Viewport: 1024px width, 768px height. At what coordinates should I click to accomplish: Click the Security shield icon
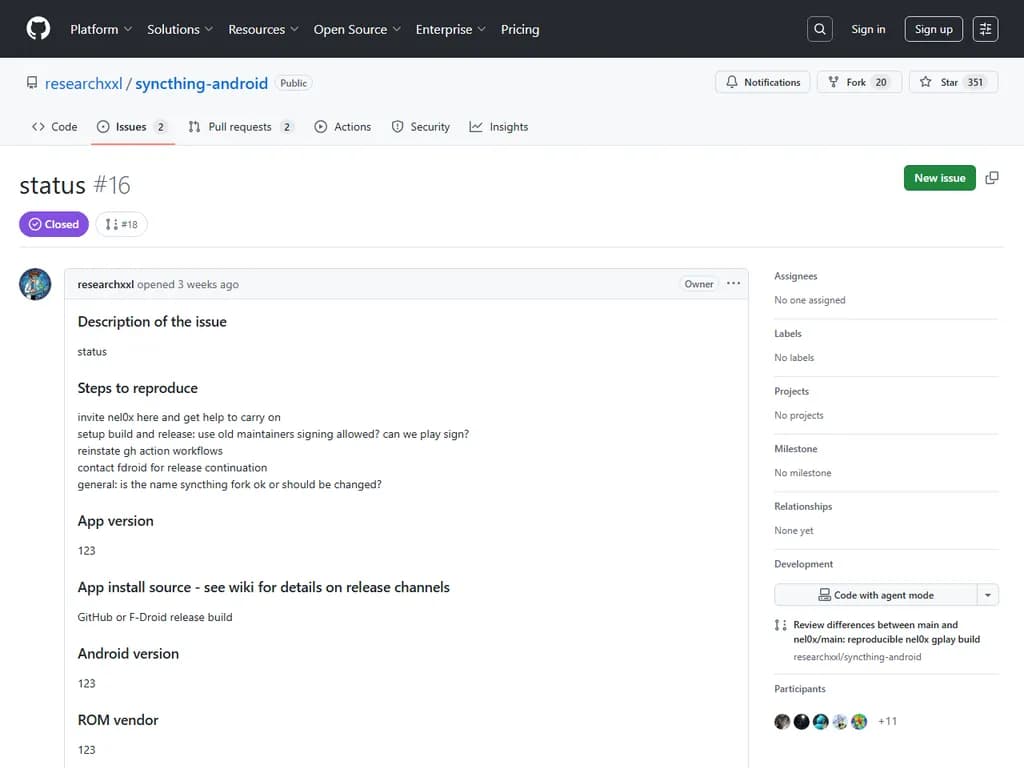[x=398, y=126]
